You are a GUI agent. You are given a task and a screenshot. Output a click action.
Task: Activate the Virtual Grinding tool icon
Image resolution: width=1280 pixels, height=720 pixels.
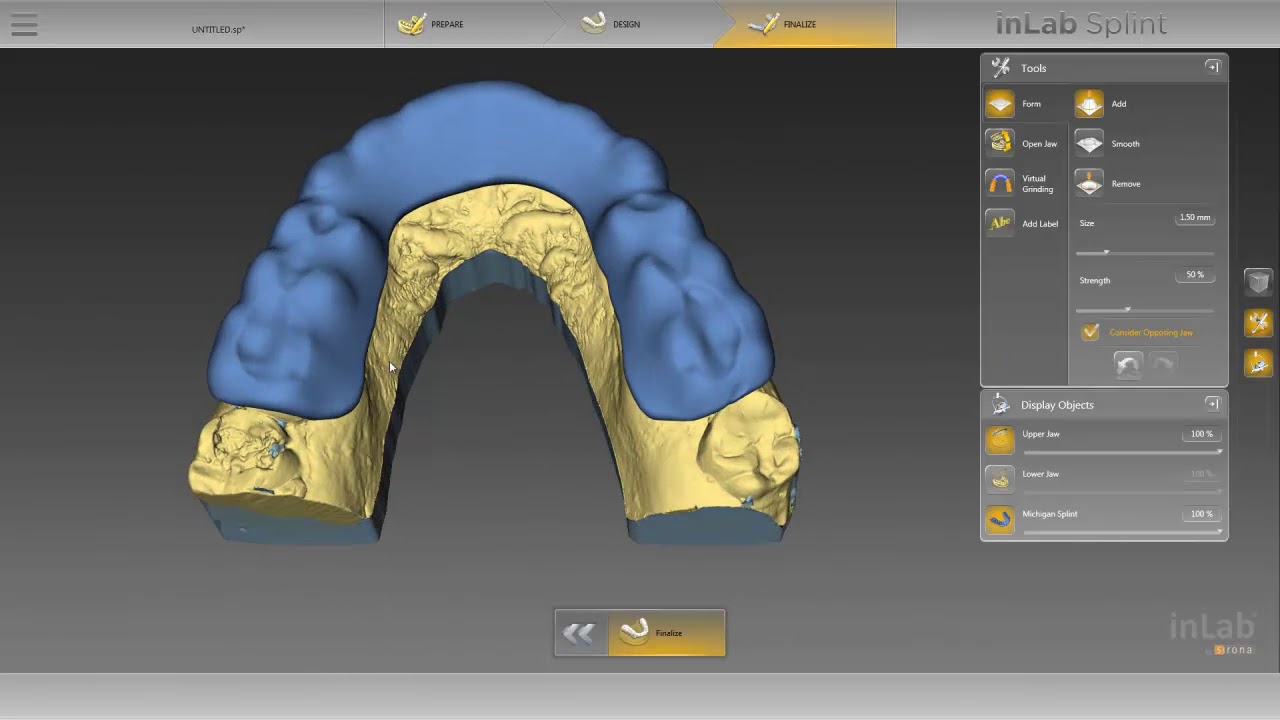[1000, 183]
